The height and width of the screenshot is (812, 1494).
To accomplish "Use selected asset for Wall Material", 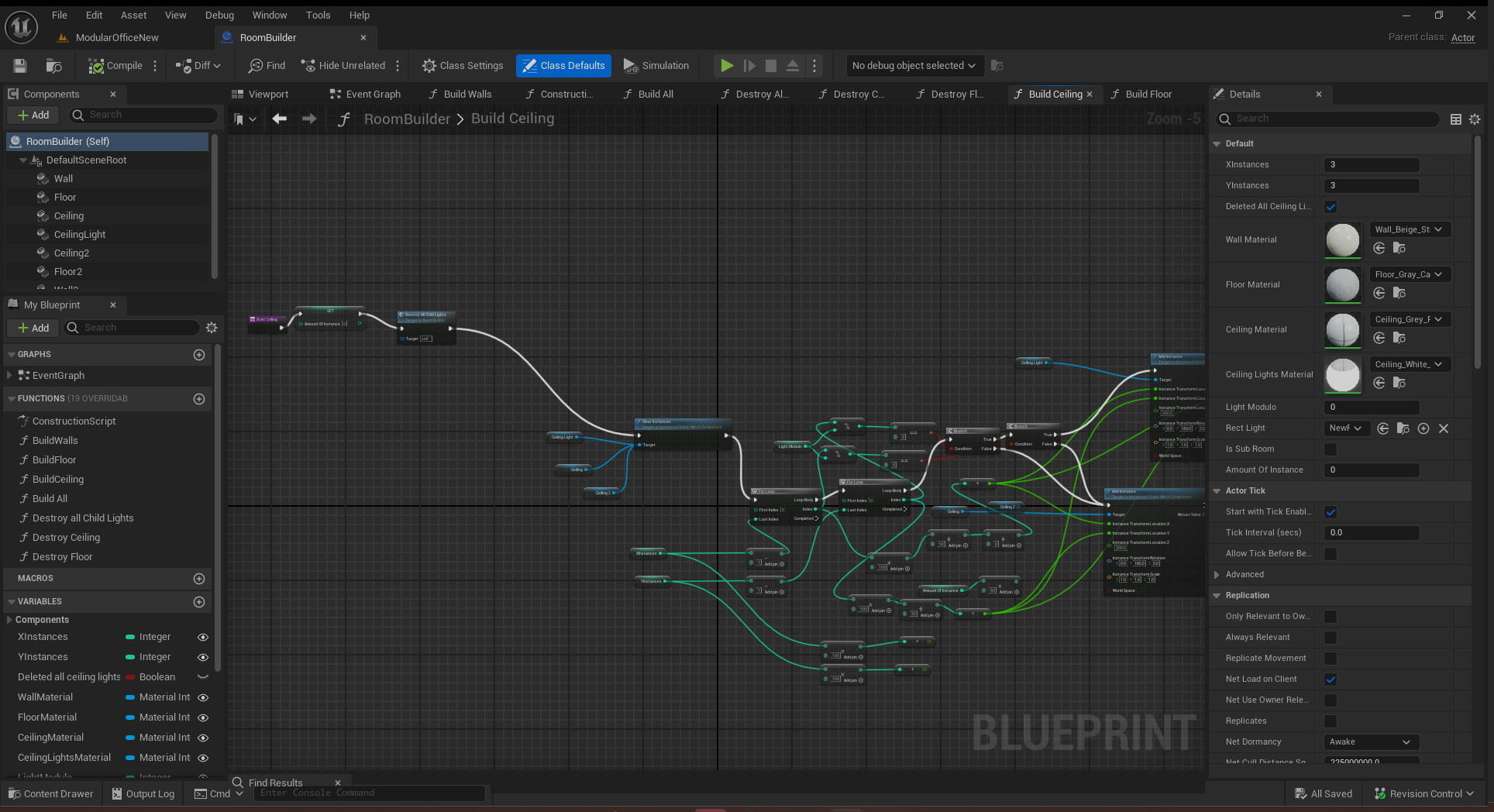I will pos(1379,248).
